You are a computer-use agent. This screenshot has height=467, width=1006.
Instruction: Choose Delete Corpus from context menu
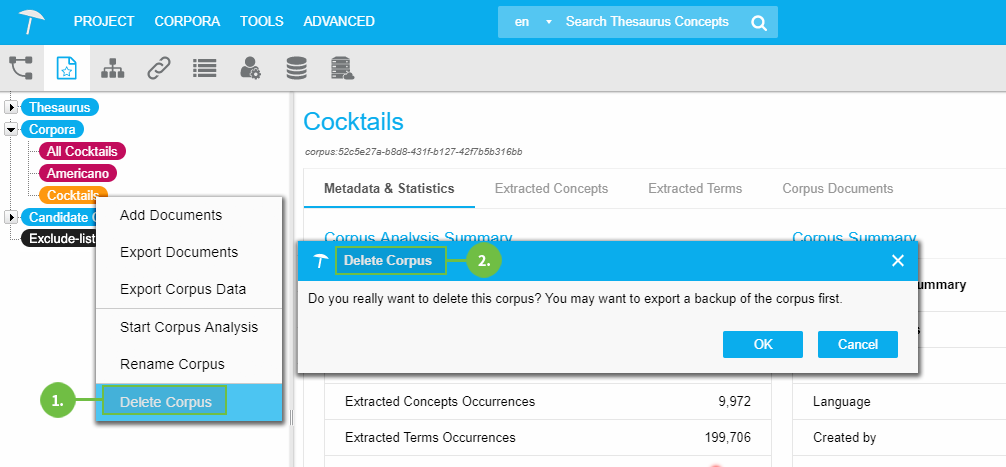(166, 402)
